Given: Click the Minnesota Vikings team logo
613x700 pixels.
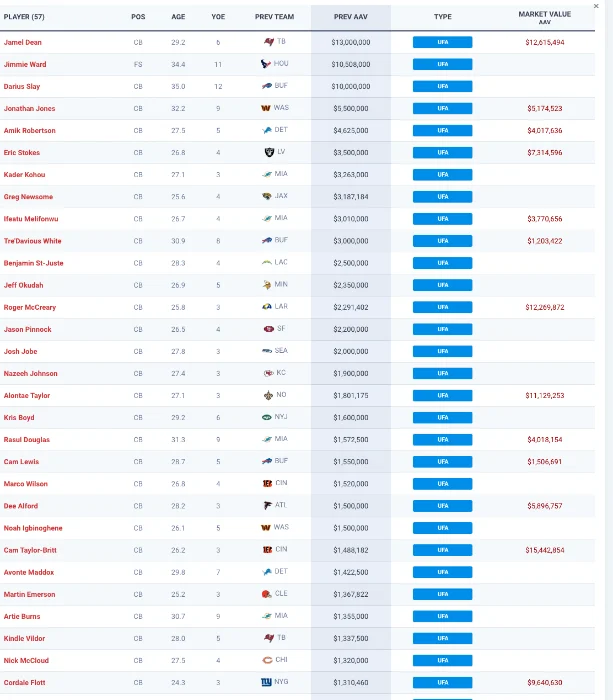Looking at the screenshot, I should pyautogui.click(x=266, y=285).
